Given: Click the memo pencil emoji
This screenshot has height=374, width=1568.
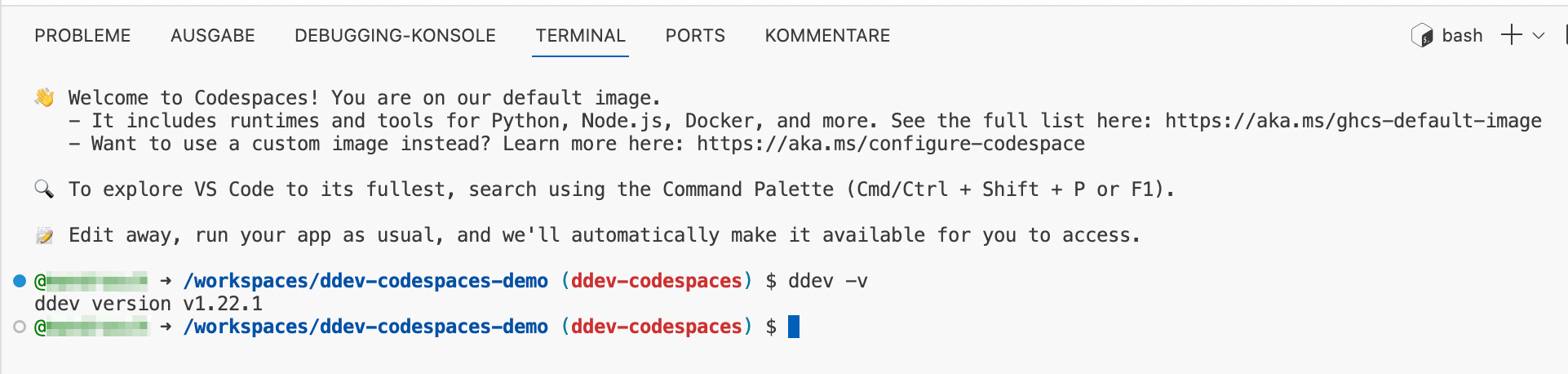Looking at the screenshot, I should (44, 236).
